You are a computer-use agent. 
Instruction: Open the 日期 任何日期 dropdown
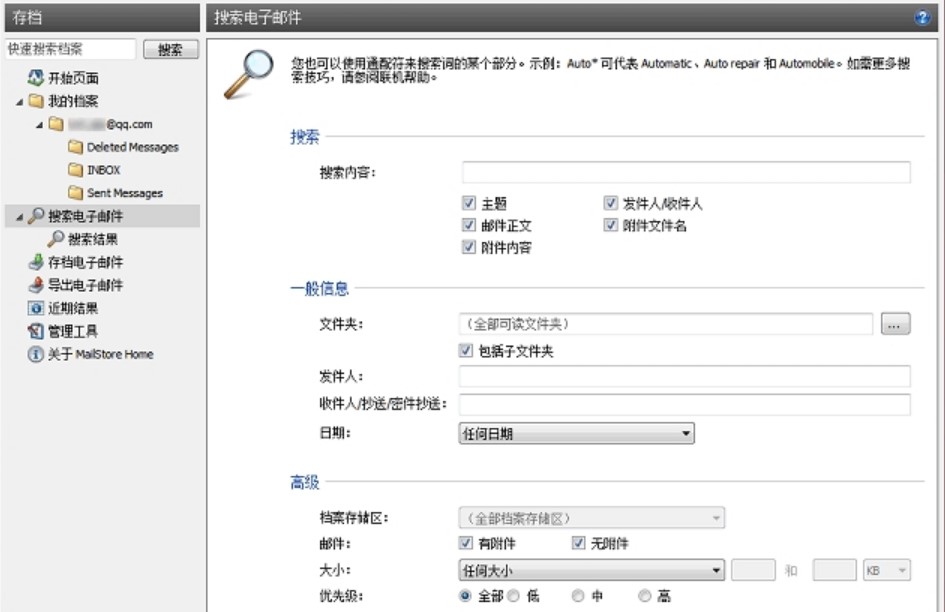coord(576,434)
